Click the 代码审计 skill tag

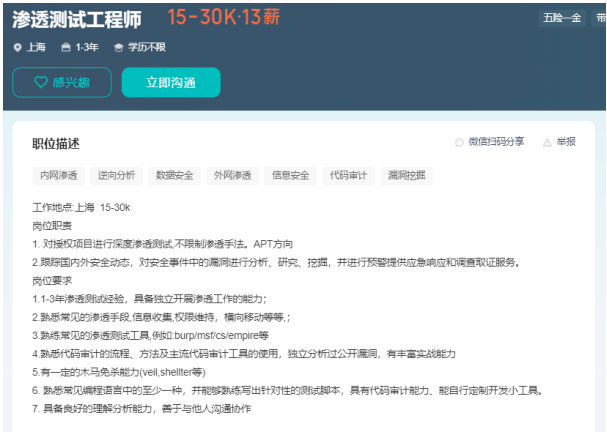pyautogui.click(x=348, y=176)
